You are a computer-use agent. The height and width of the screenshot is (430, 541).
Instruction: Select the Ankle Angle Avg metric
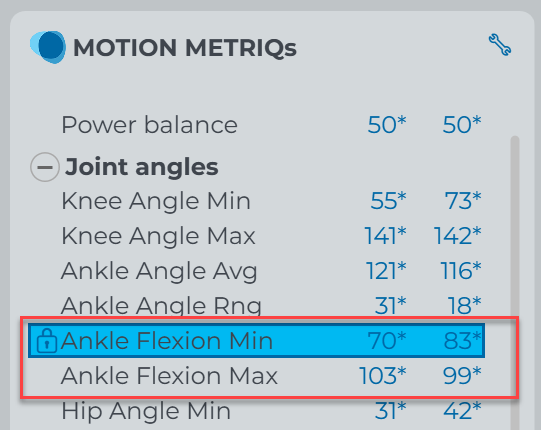(x=271, y=271)
